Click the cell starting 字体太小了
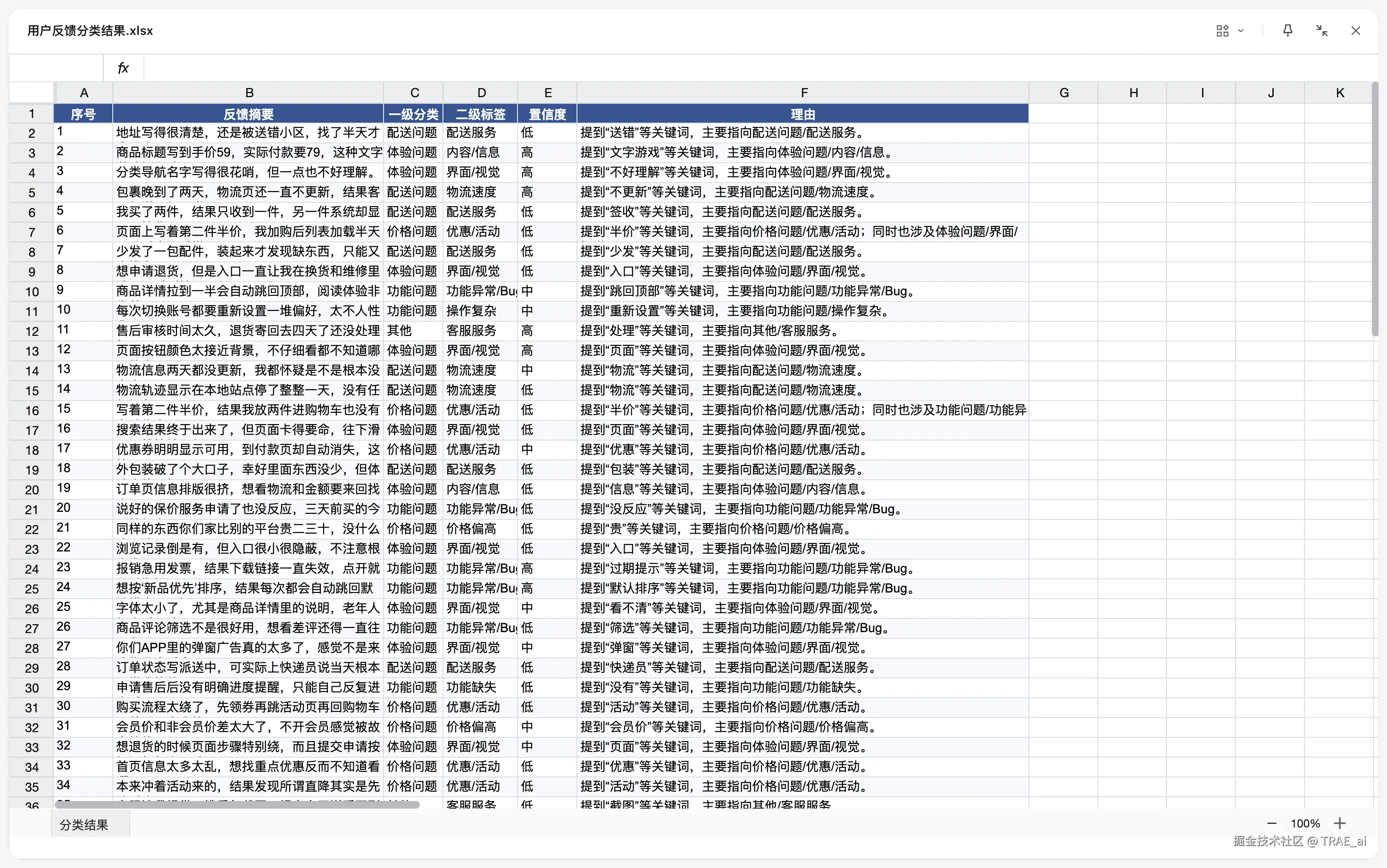 pos(249,608)
